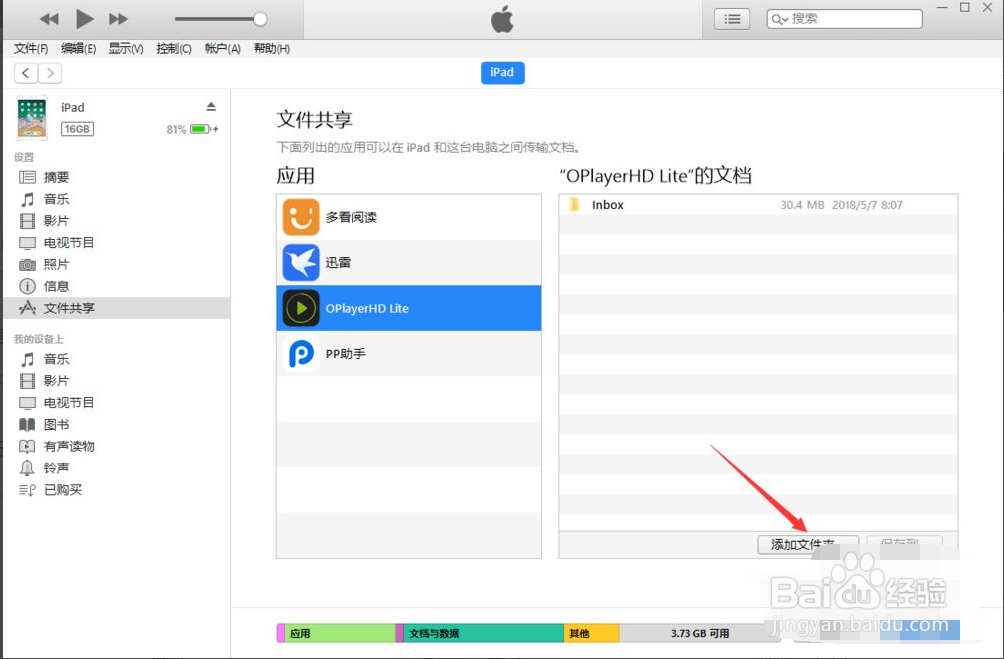Viewport: 1004px width, 659px height.
Task: Open the 文件(F) menu
Action: [x=31, y=49]
